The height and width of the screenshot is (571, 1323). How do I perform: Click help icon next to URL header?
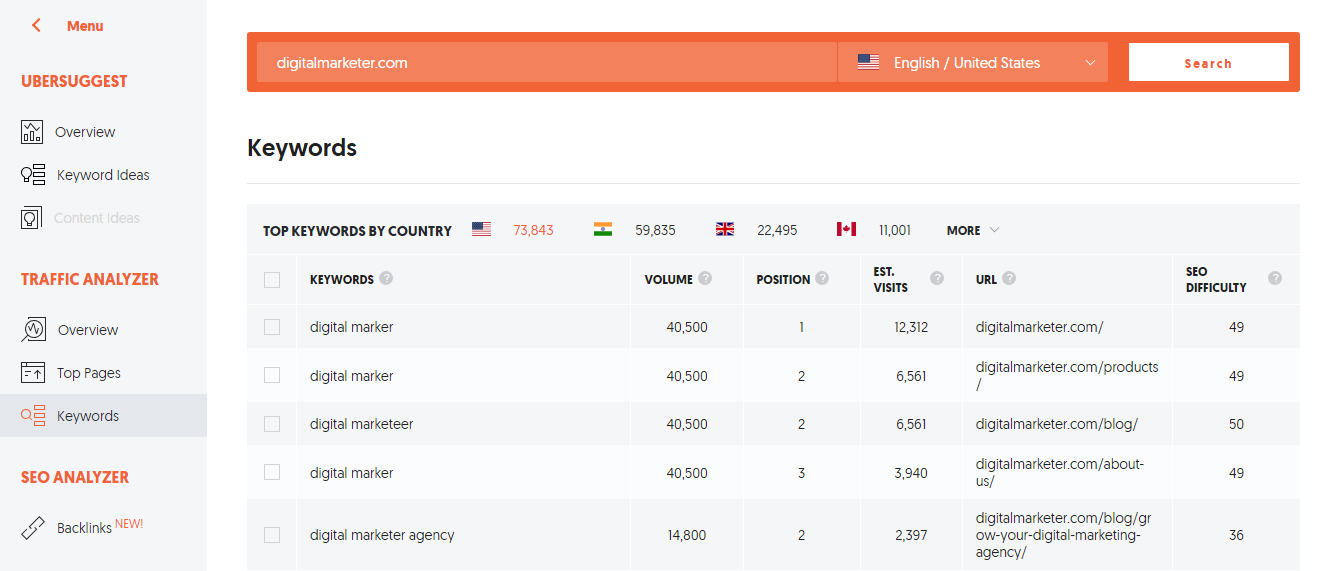point(1009,278)
